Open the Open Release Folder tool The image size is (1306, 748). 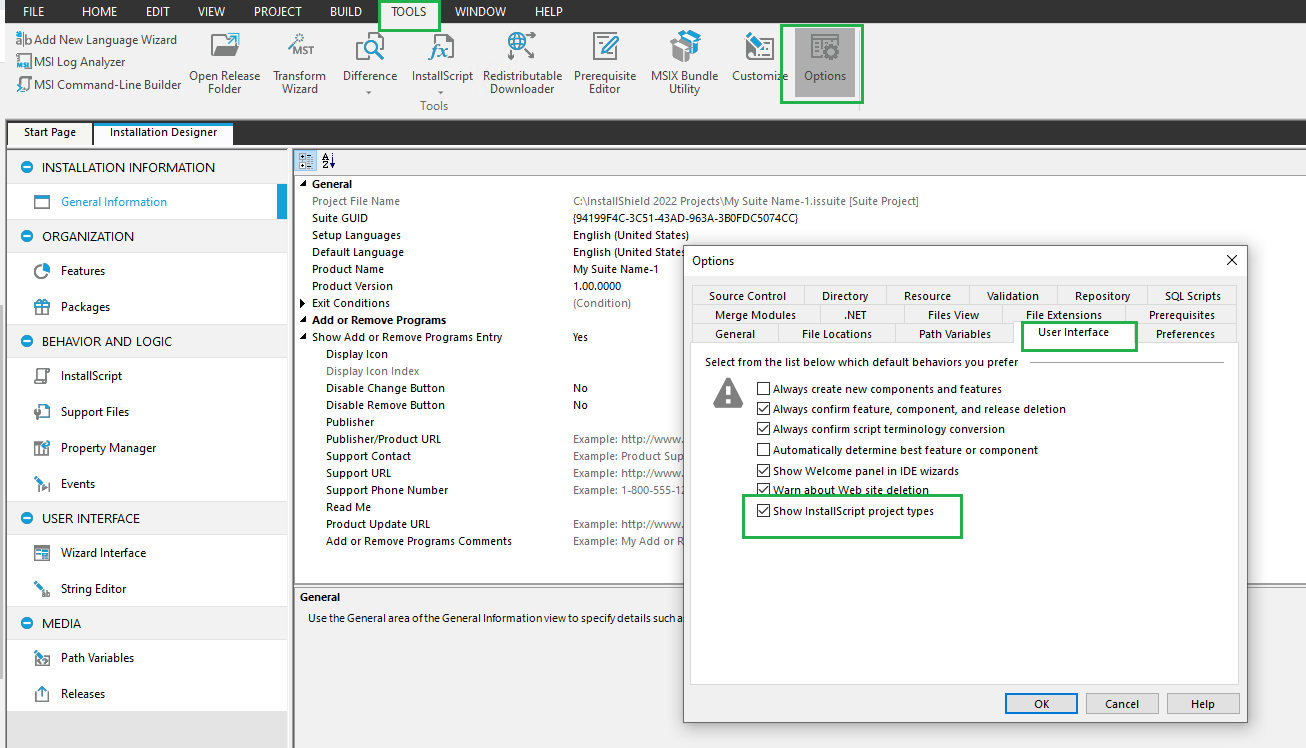tap(224, 62)
